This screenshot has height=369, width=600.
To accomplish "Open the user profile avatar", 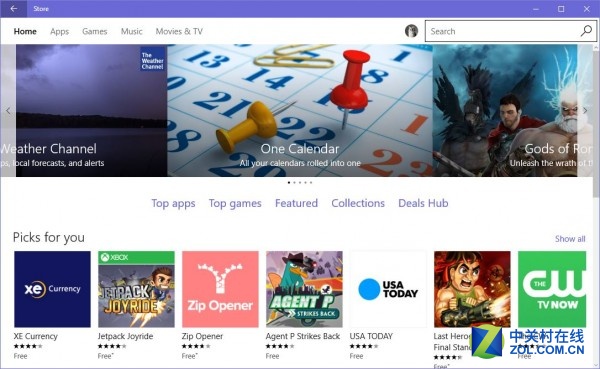I will (x=411, y=31).
